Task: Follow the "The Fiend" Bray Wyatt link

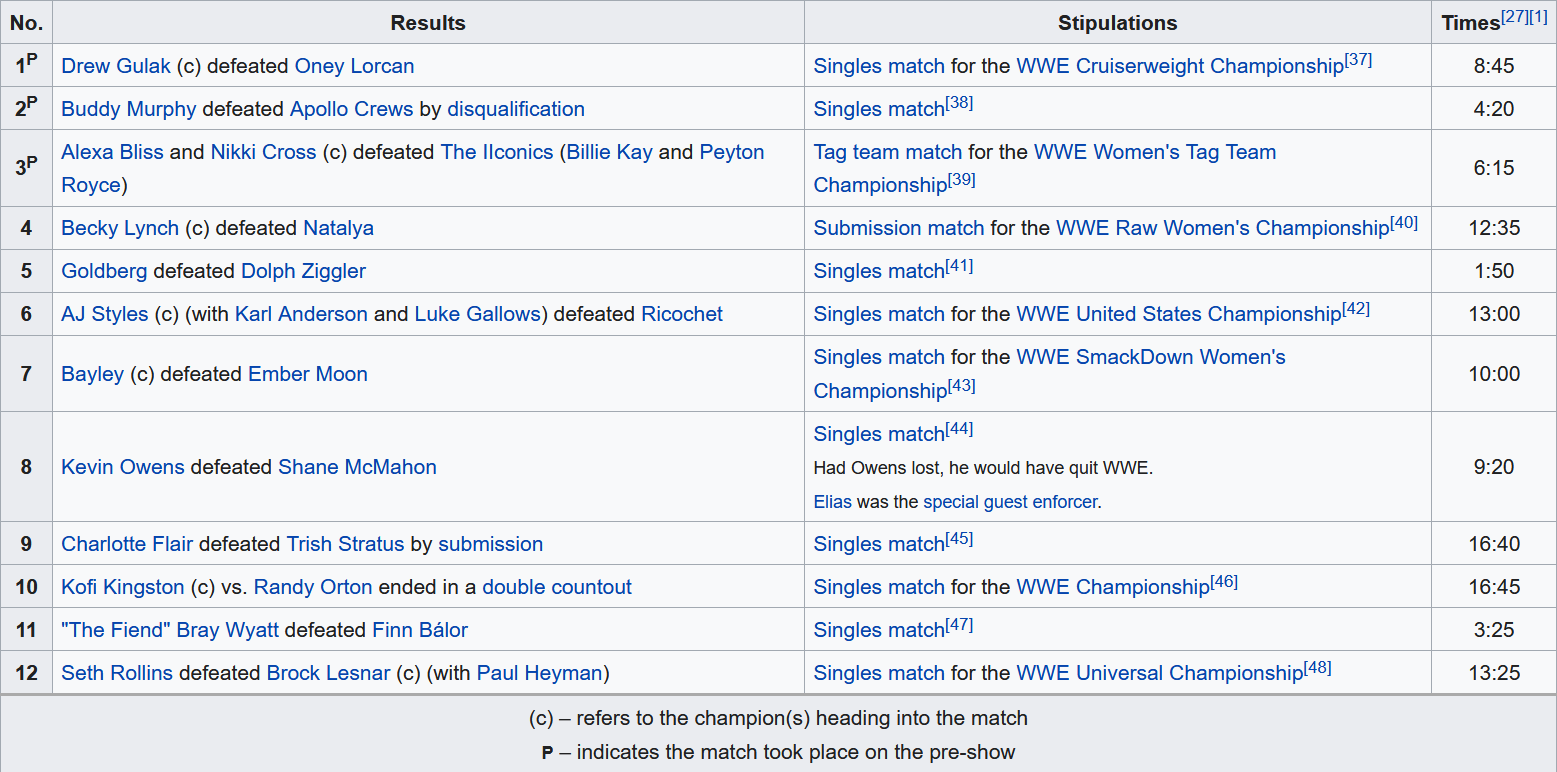Action: 170,630
